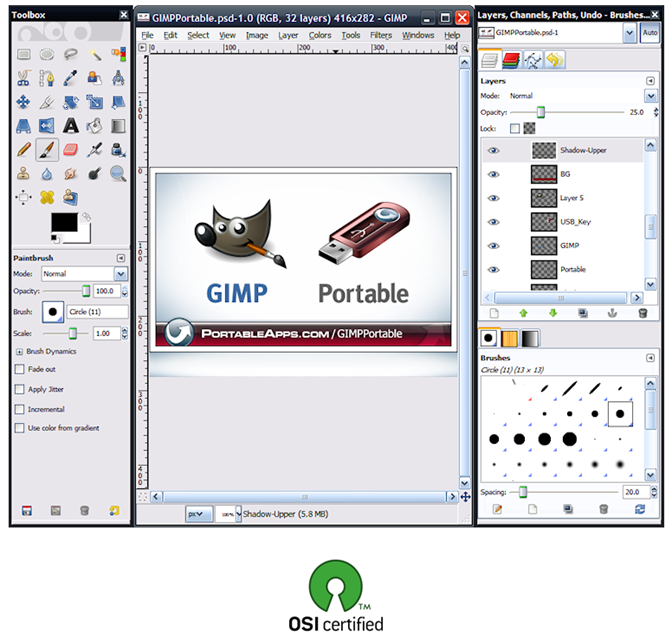Screen dimensions: 672x638
Task: Open the Brushes panel menu arrow
Action: (x=650, y=358)
